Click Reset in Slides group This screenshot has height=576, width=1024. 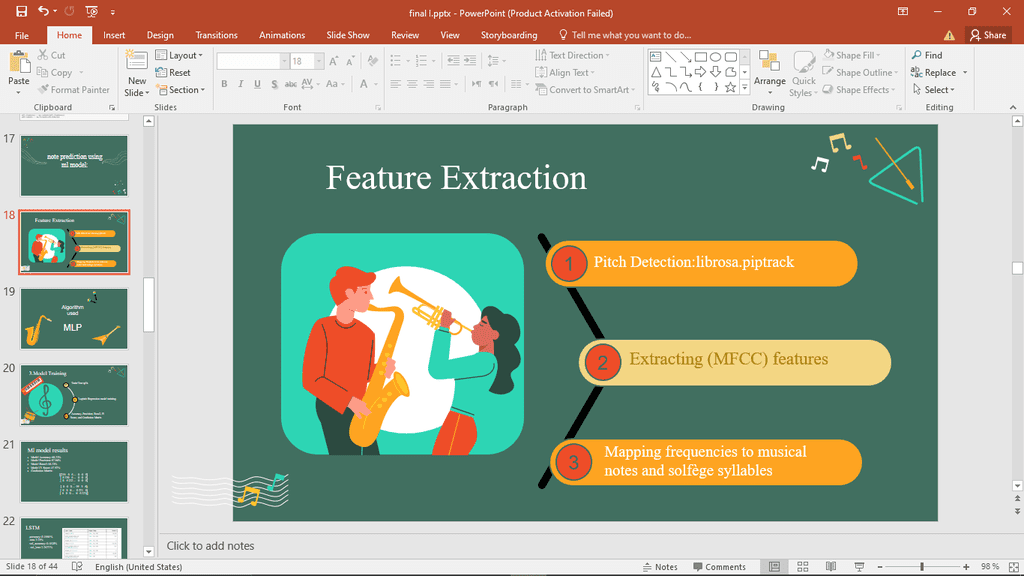click(x=173, y=72)
